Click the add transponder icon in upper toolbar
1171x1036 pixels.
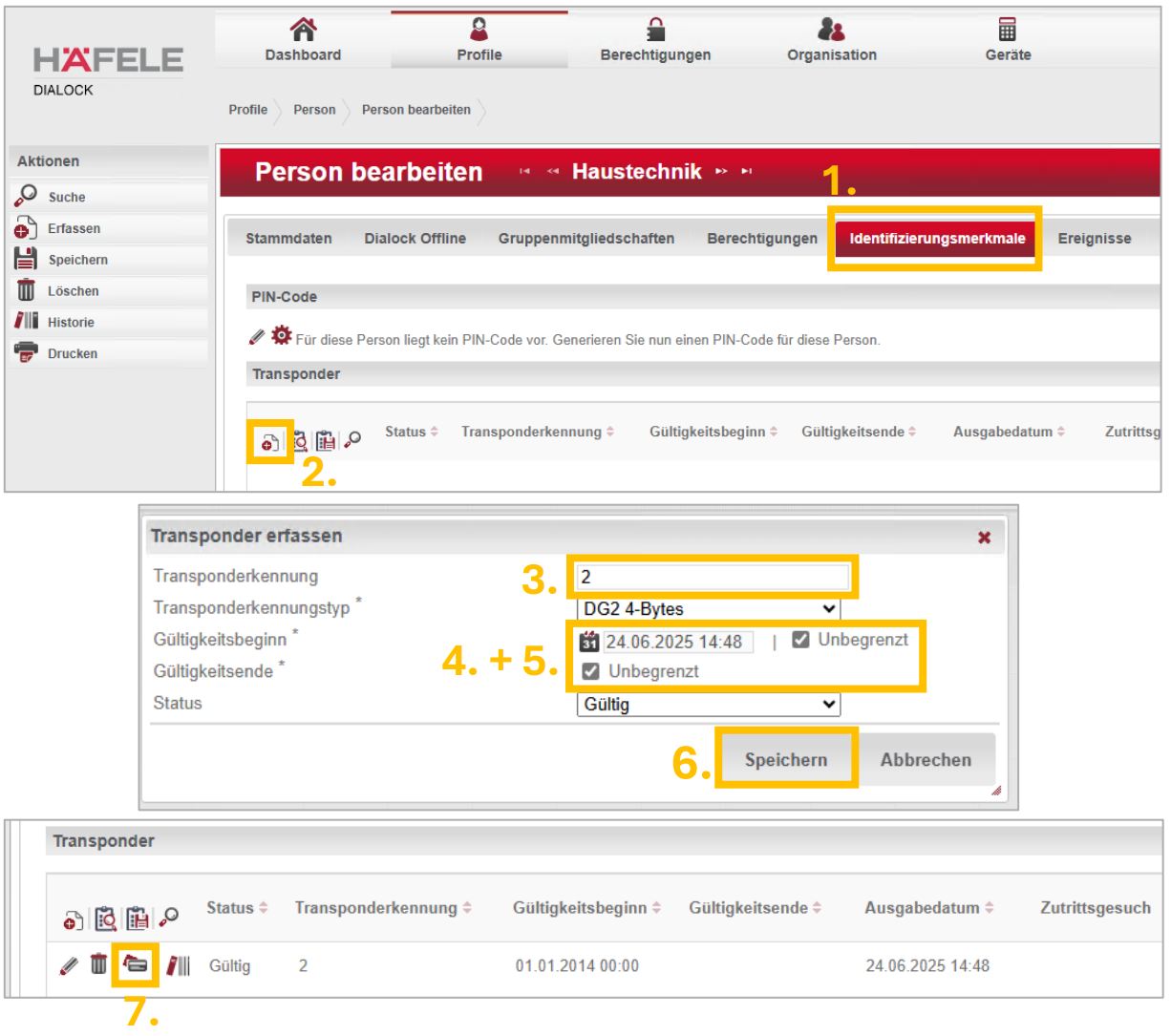[269, 441]
